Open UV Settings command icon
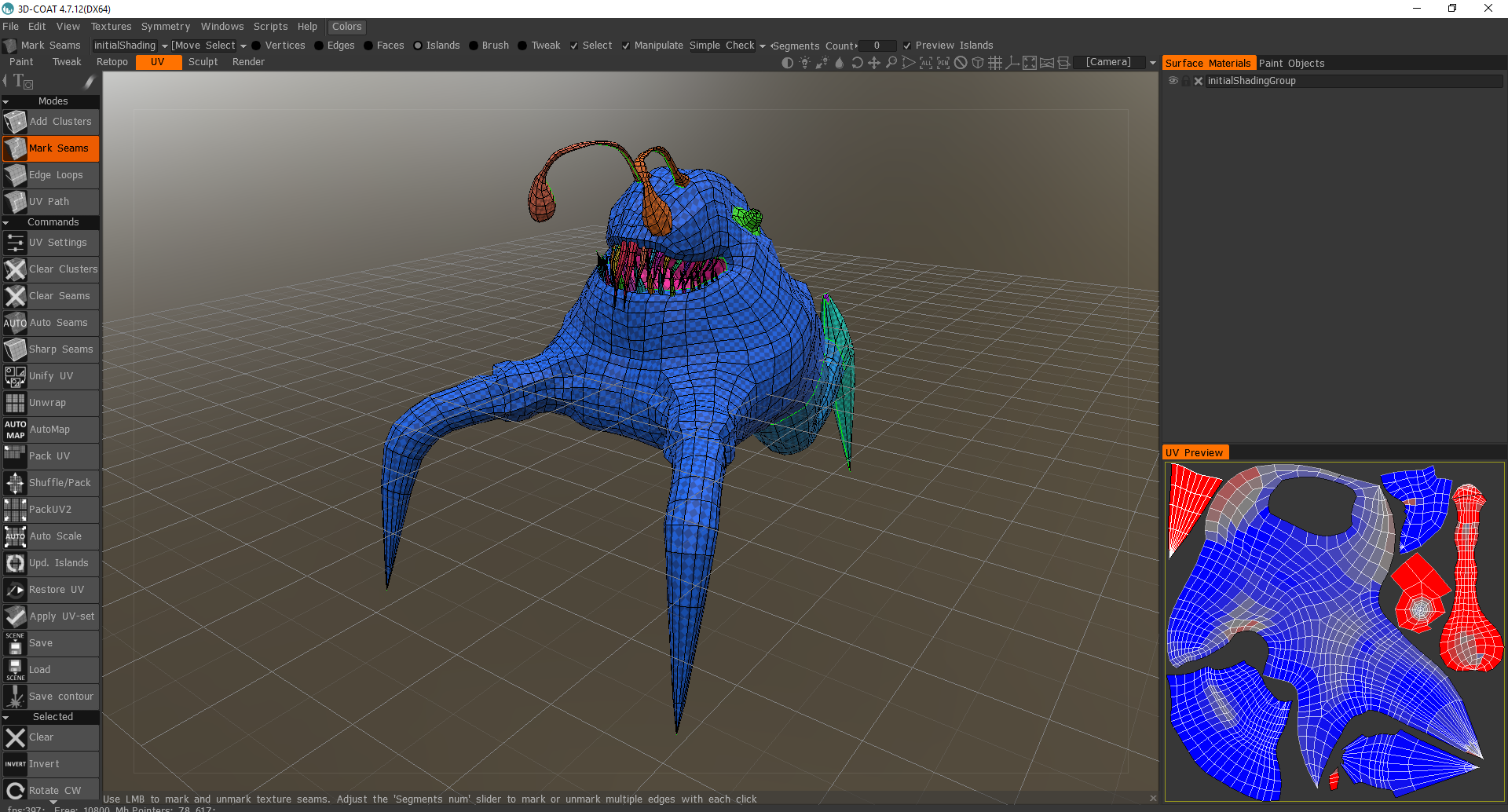The height and width of the screenshot is (812, 1508). (x=15, y=243)
